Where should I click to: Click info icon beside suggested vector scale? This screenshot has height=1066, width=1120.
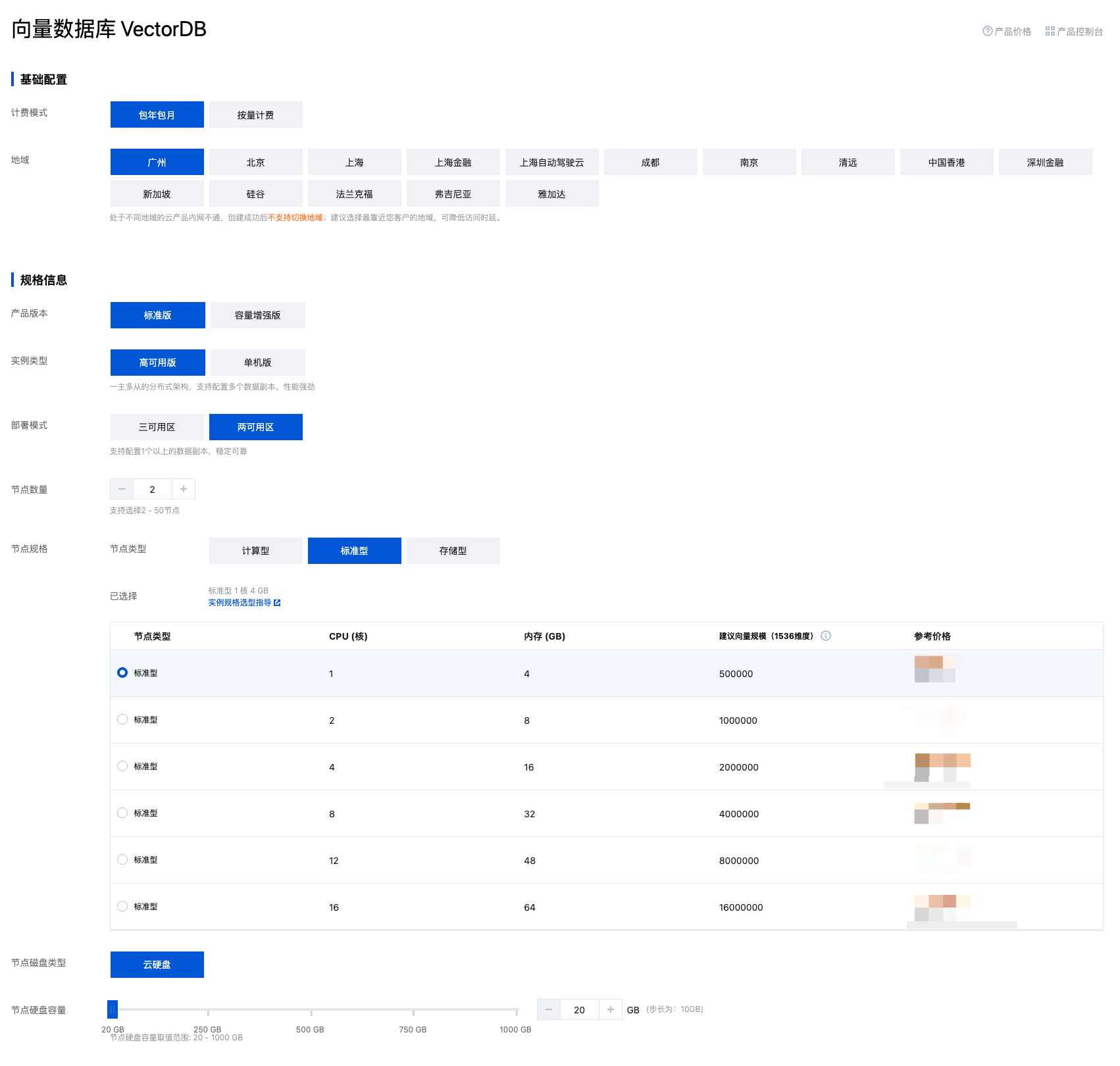[x=826, y=636]
